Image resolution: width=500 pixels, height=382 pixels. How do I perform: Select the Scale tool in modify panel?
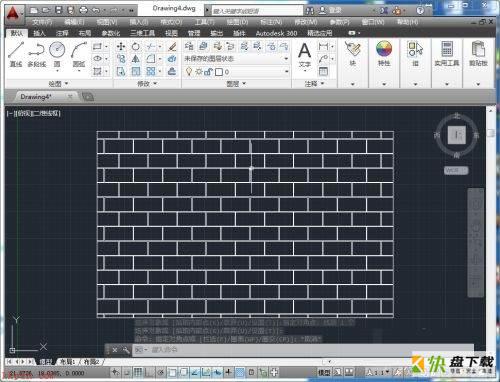tap(135, 71)
